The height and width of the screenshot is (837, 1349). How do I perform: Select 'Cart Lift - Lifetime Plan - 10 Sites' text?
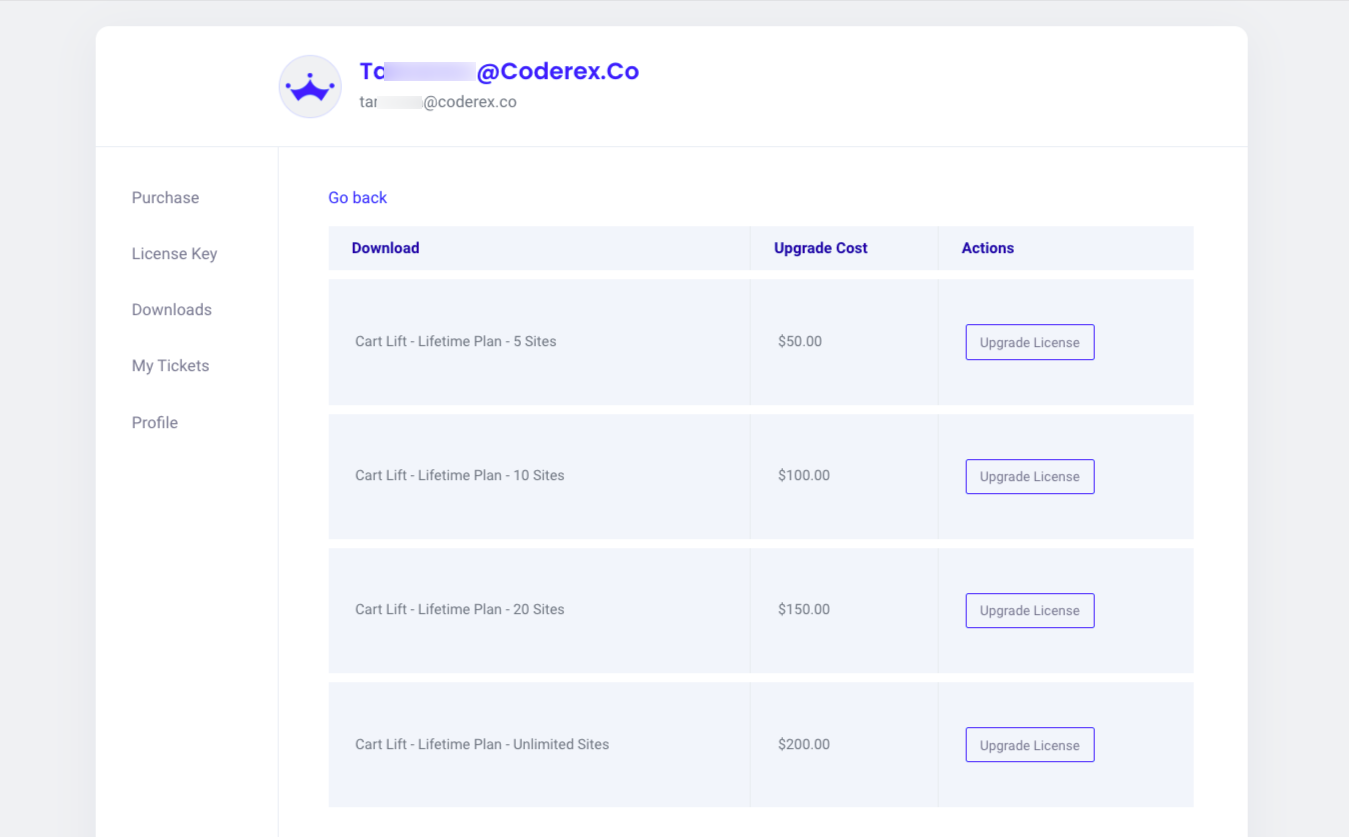460,475
